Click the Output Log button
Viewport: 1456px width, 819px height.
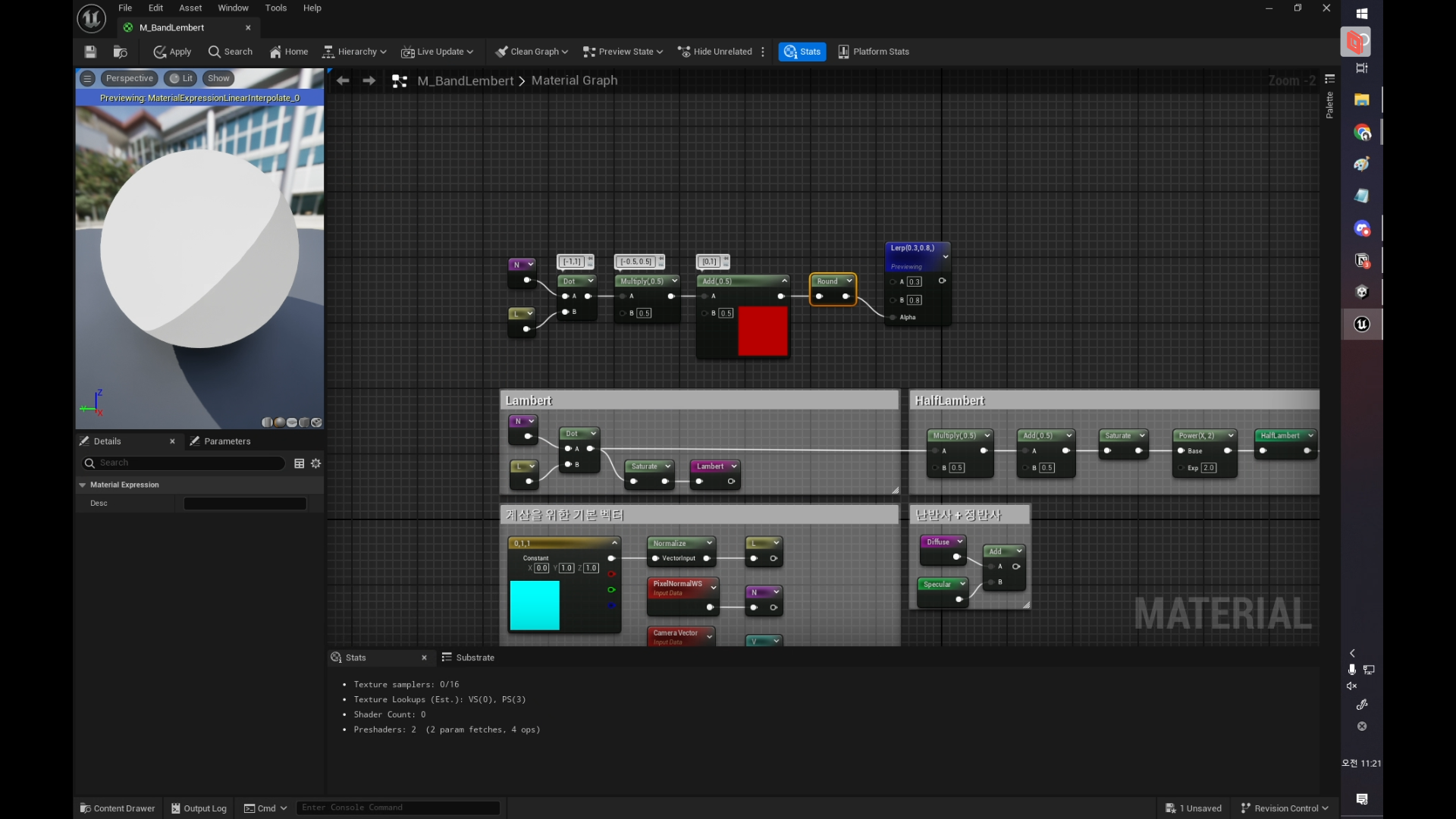click(199, 808)
